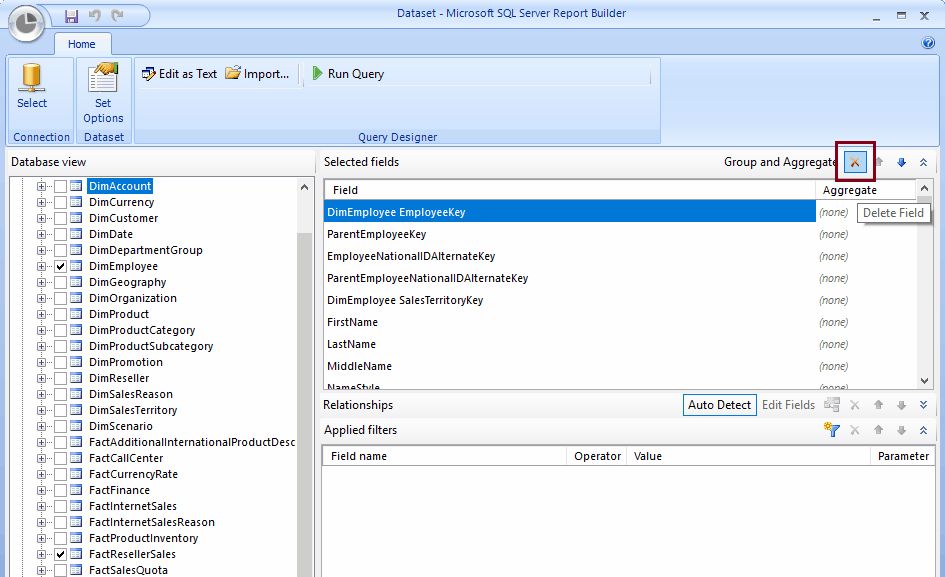
Task: Click the Parameter column header
Action: point(903,456)
